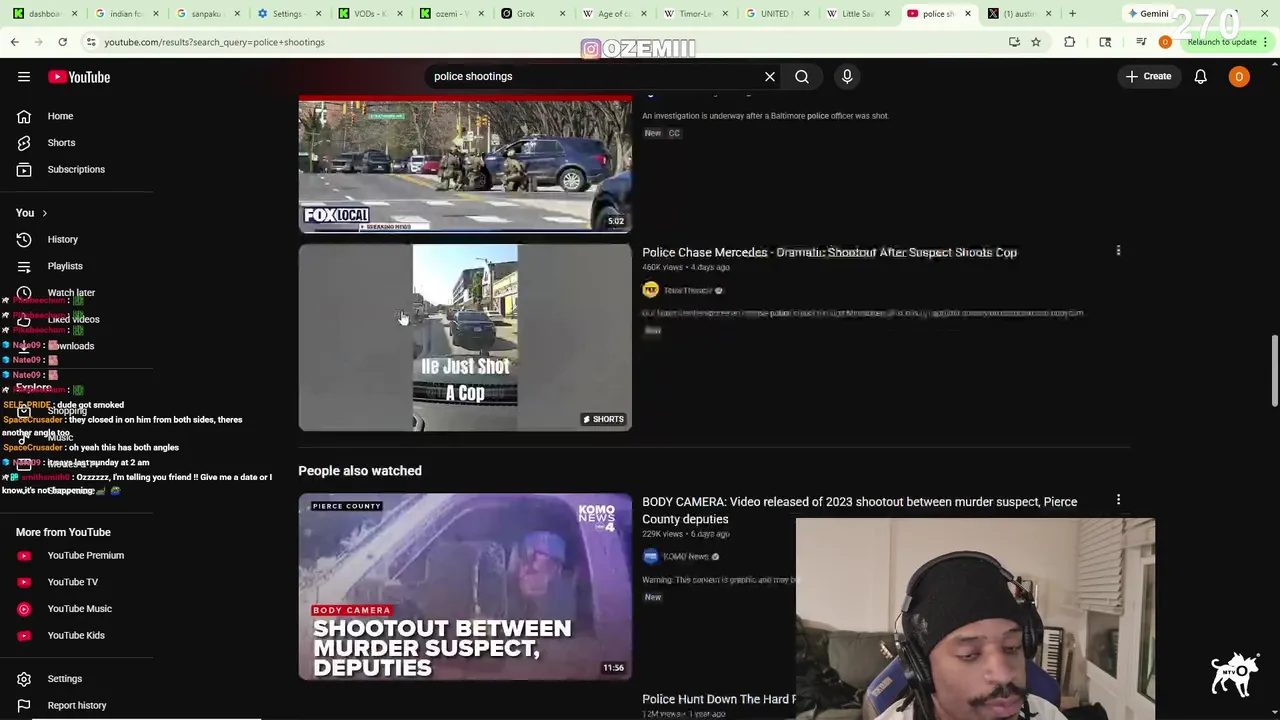Open Gemini in the browser
The height and width of the screenshot is (720, 1280).
pos(1148,14)
